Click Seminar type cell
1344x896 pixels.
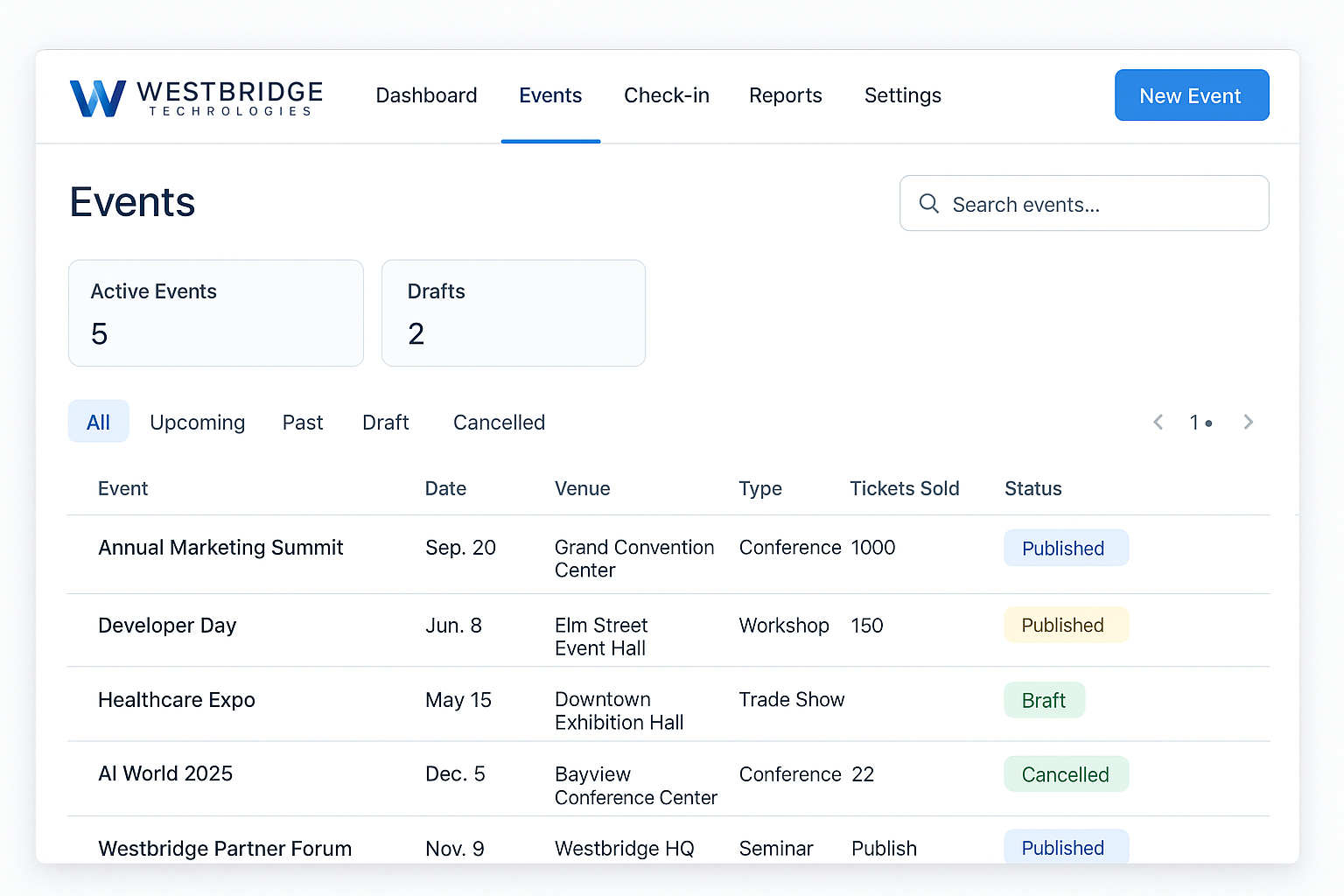coord(776,849)
